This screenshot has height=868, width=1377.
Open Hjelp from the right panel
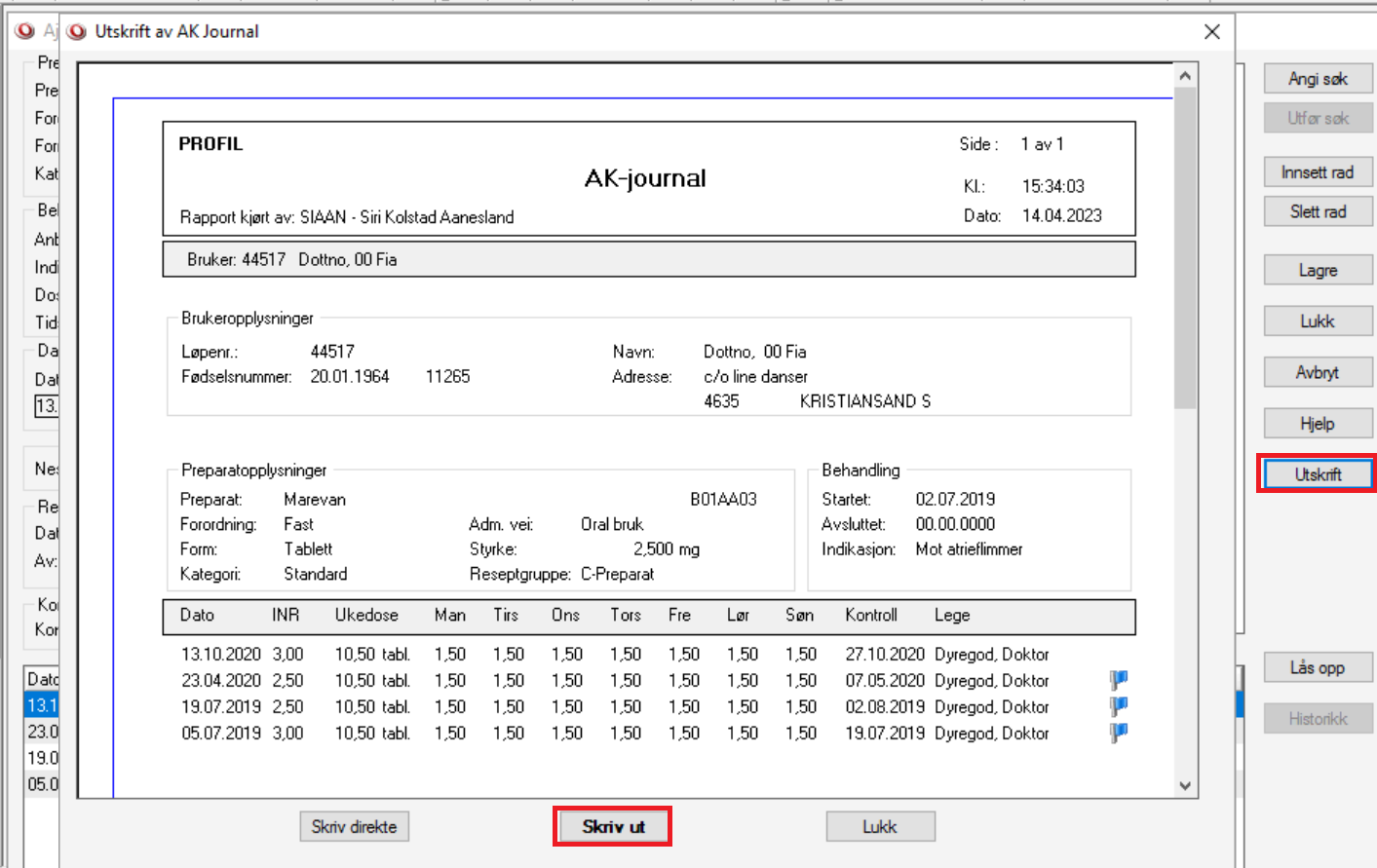pos(1318,424)
